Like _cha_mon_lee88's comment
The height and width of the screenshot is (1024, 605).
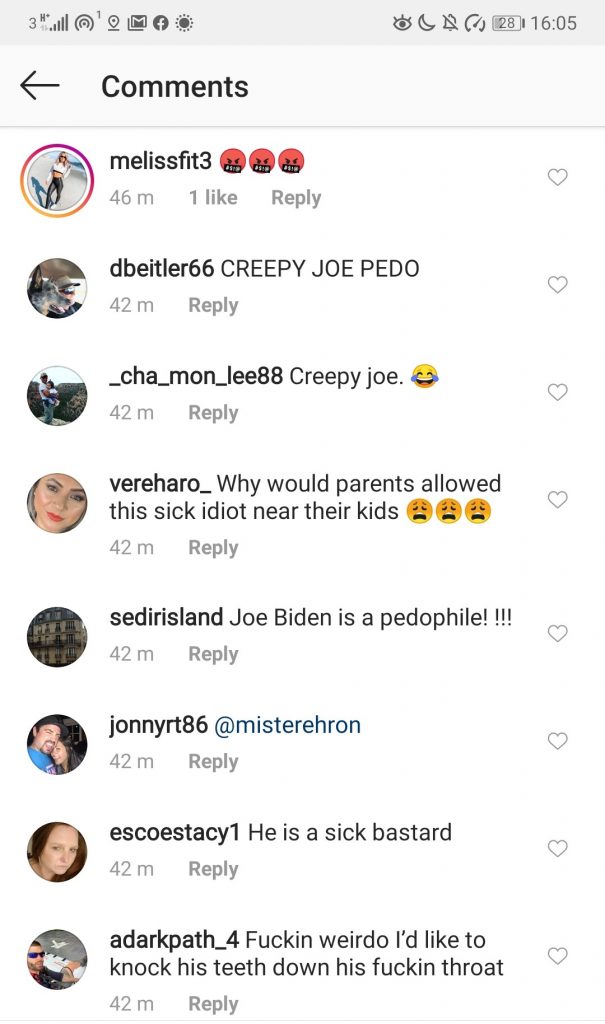(x=558, y=392)
